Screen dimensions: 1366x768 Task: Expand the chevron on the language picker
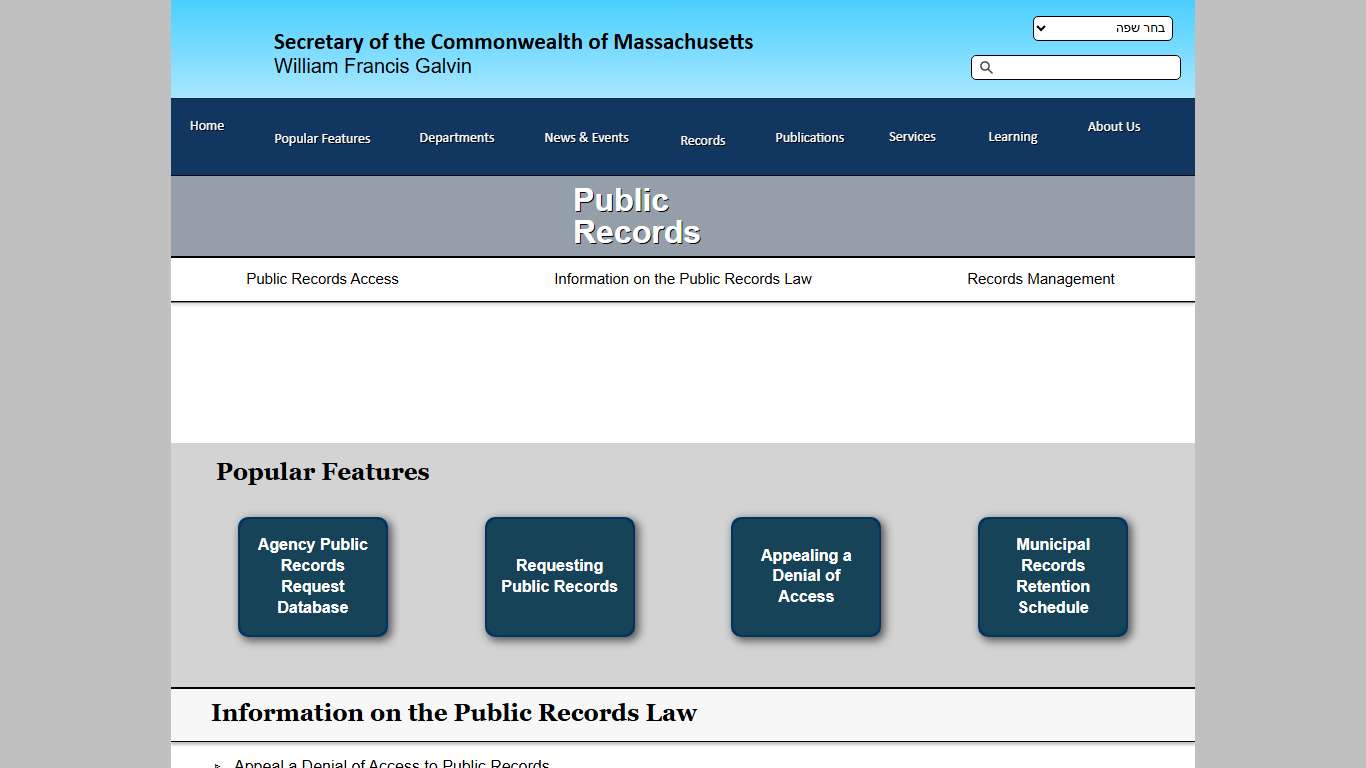pyautogui.click(x=1040, y=28)
